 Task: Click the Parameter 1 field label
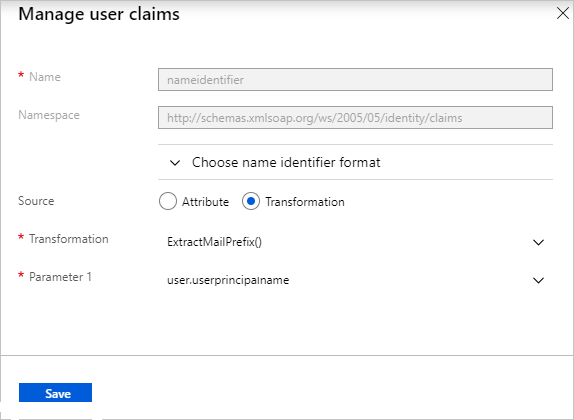pos(60,277)
